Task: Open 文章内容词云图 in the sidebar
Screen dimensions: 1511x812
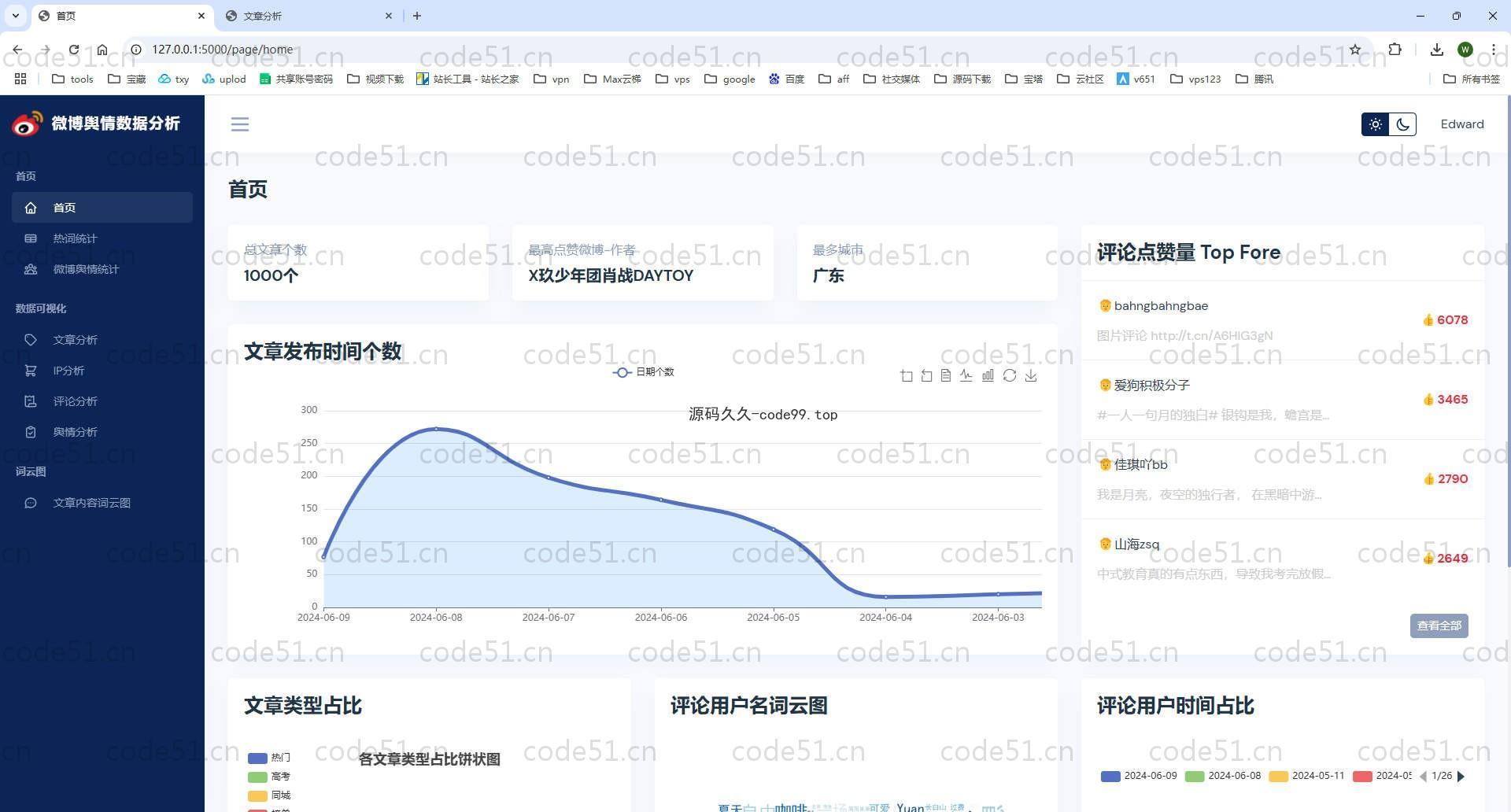Action: [102, 503]
